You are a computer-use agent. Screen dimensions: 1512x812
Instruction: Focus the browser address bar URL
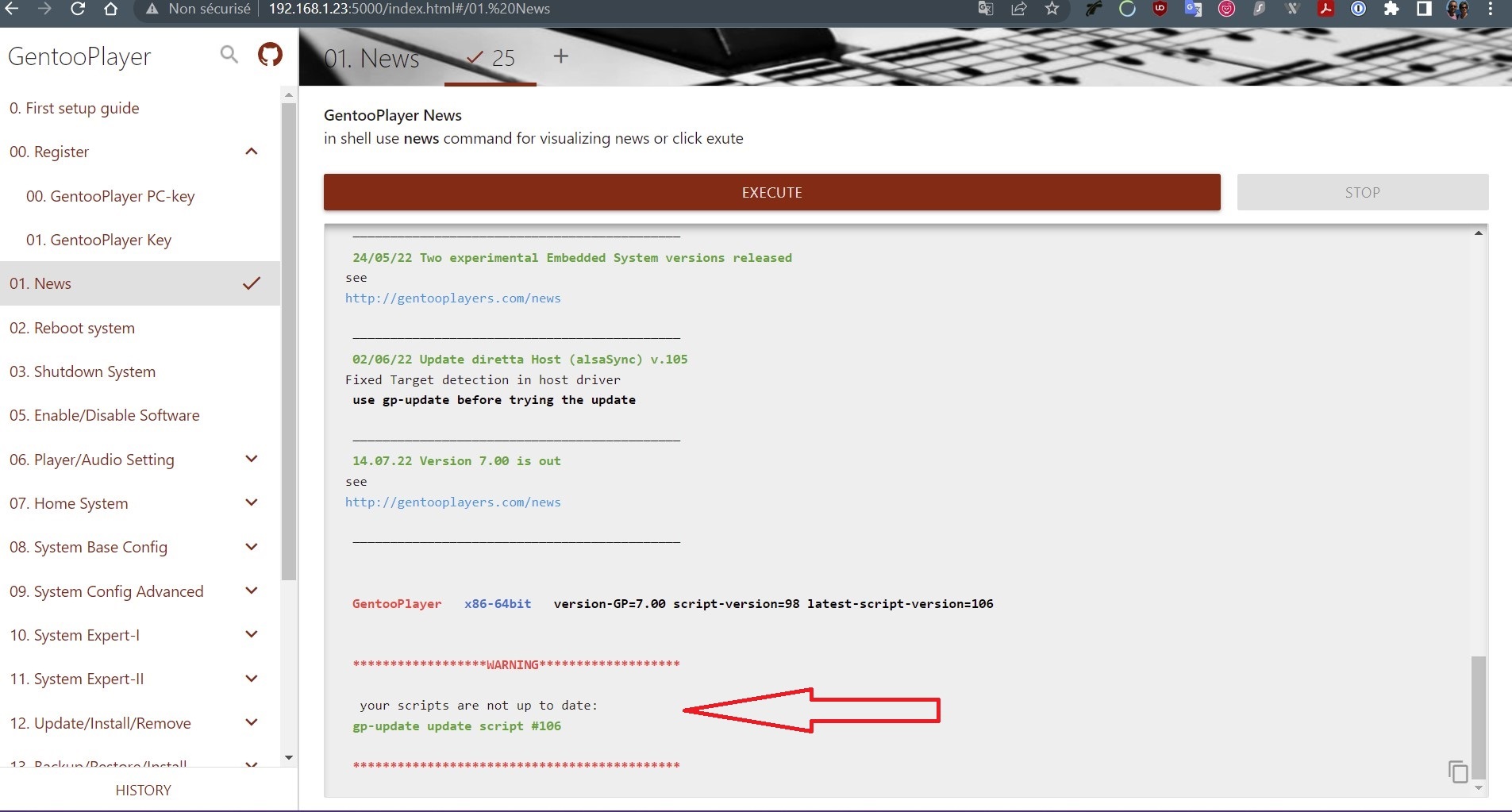(410, 9)
